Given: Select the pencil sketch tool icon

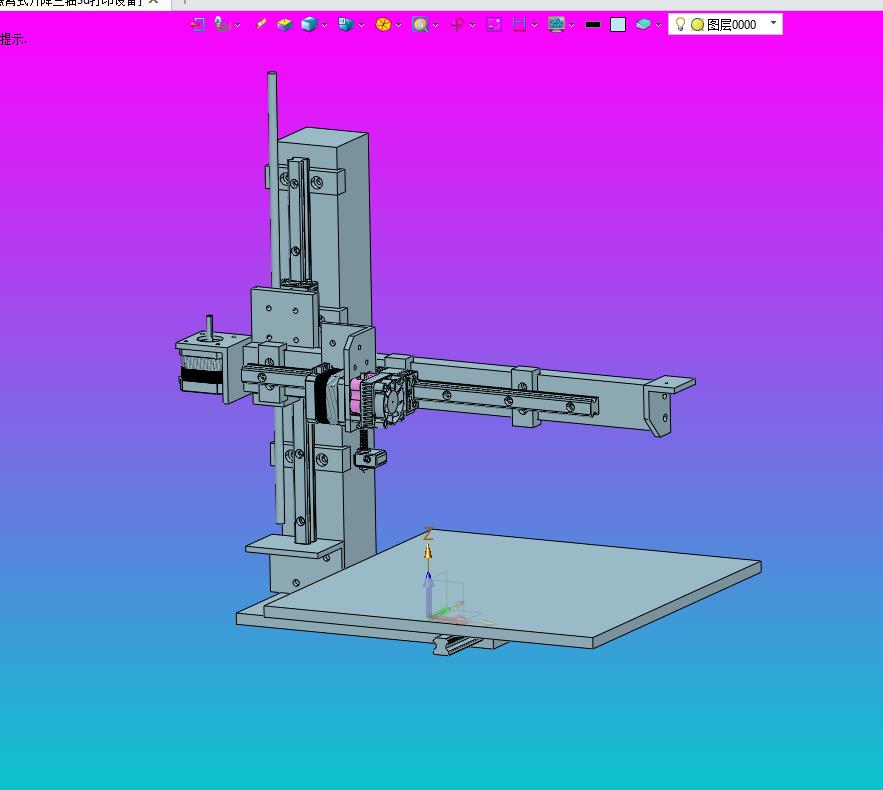Looking at the screenshot, I should coord(260,24).
